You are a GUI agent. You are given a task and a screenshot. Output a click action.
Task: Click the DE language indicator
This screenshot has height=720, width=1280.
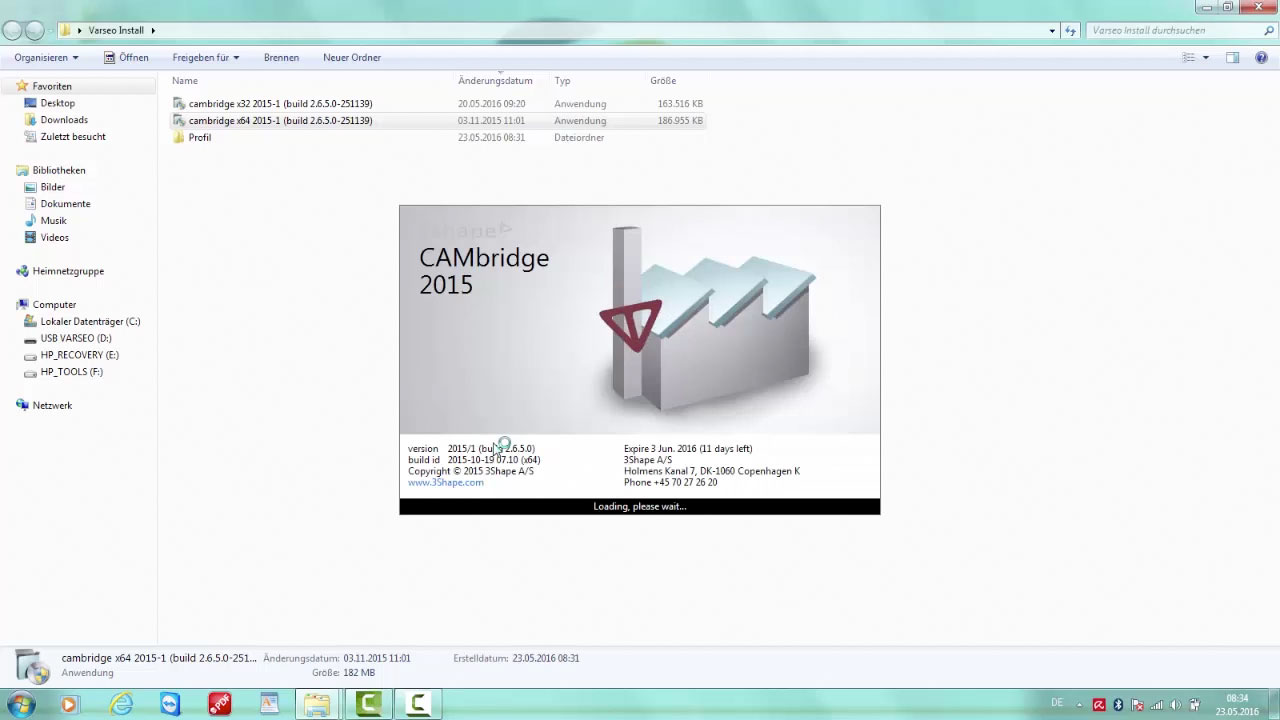pyautogui.click(x=1057, y=704)
